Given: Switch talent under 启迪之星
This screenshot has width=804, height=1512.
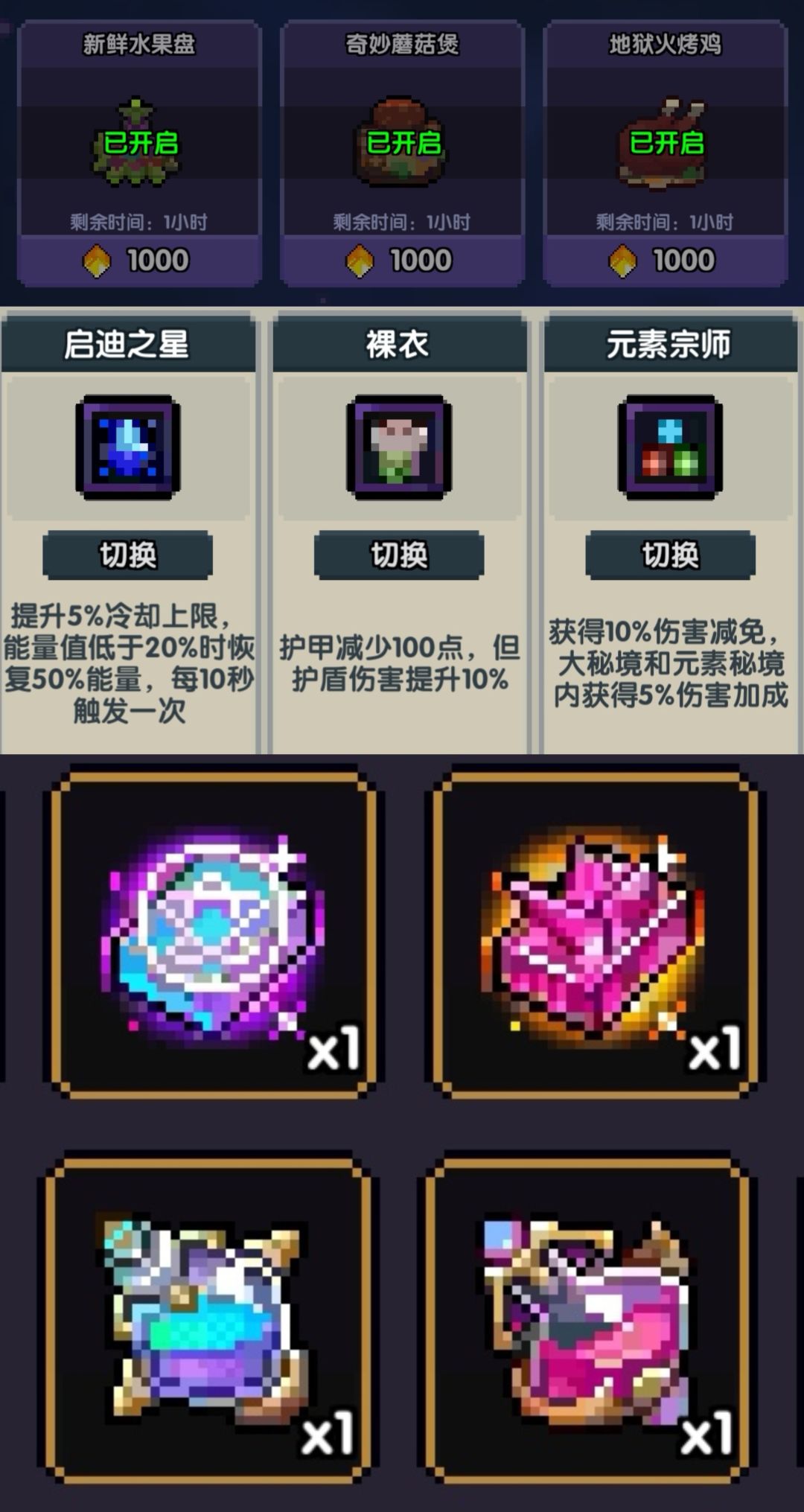Looking at the screenshot, I should click(x=128, y=555).
